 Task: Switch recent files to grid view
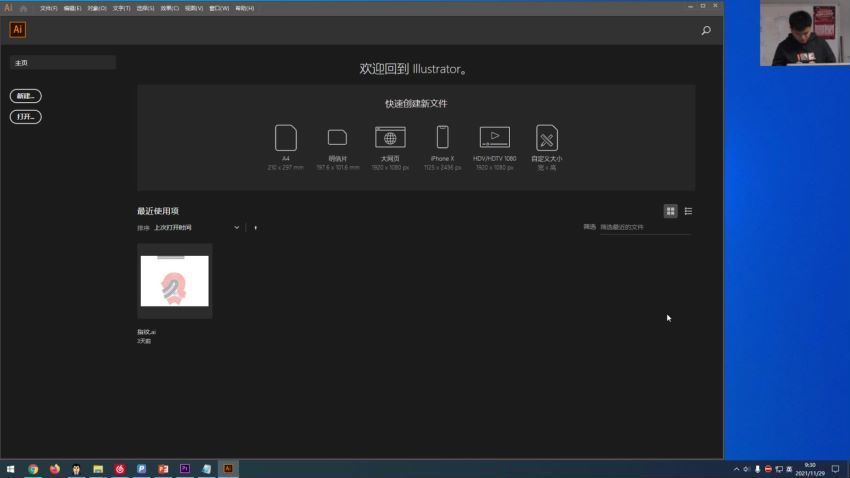pos(671,211)
